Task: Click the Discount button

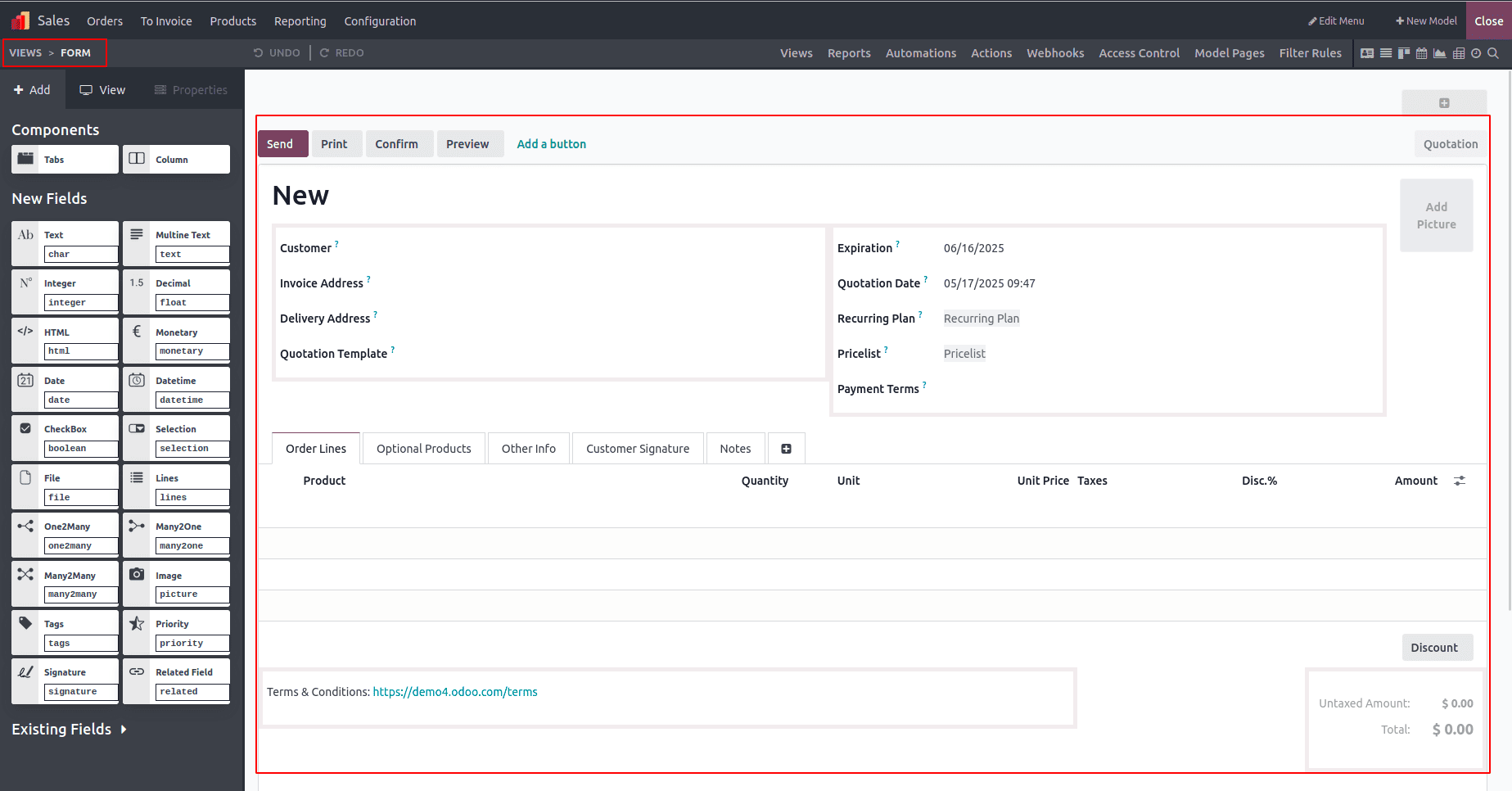Action: [1437, 648]
